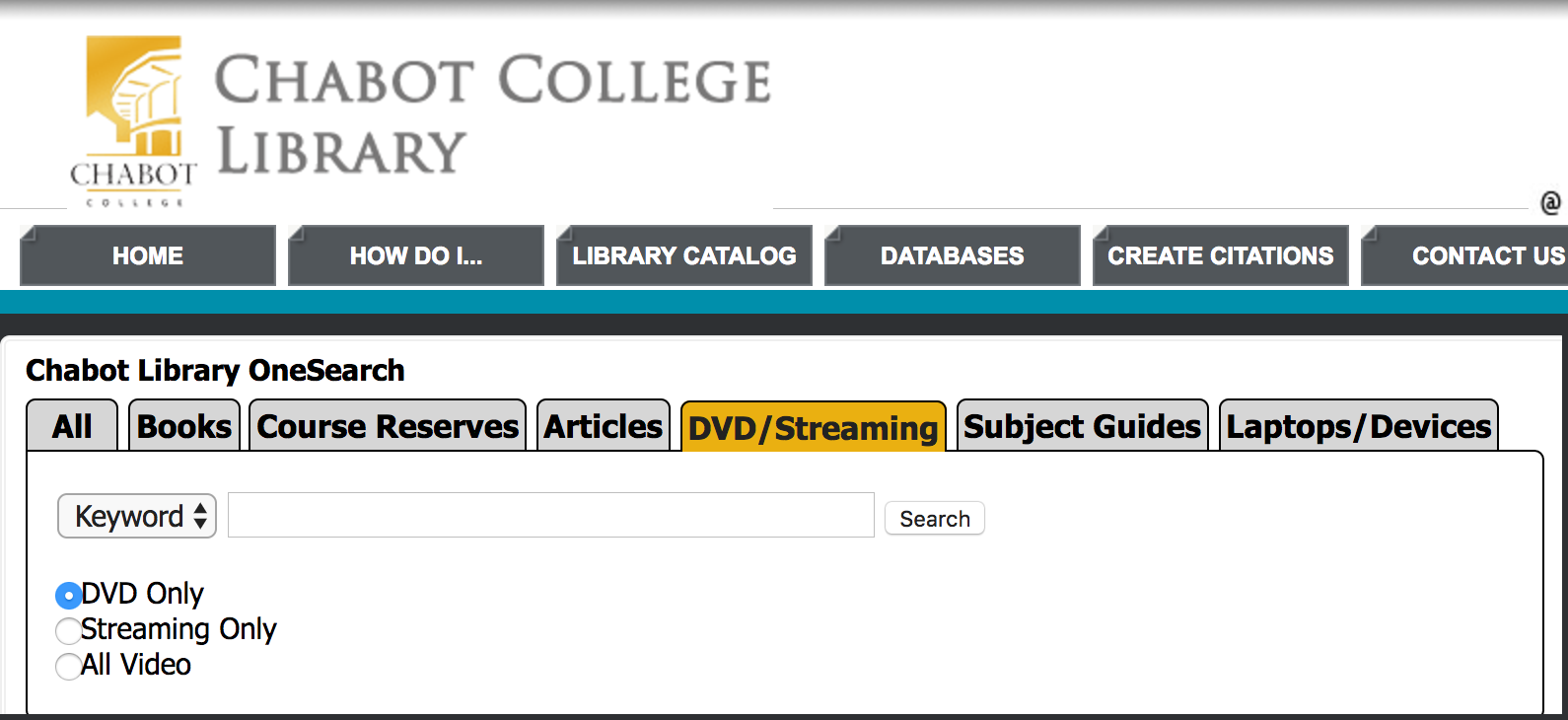Open the Laptops/Devices tab
Screen dimensions: 1568x720
[1359, 426]
